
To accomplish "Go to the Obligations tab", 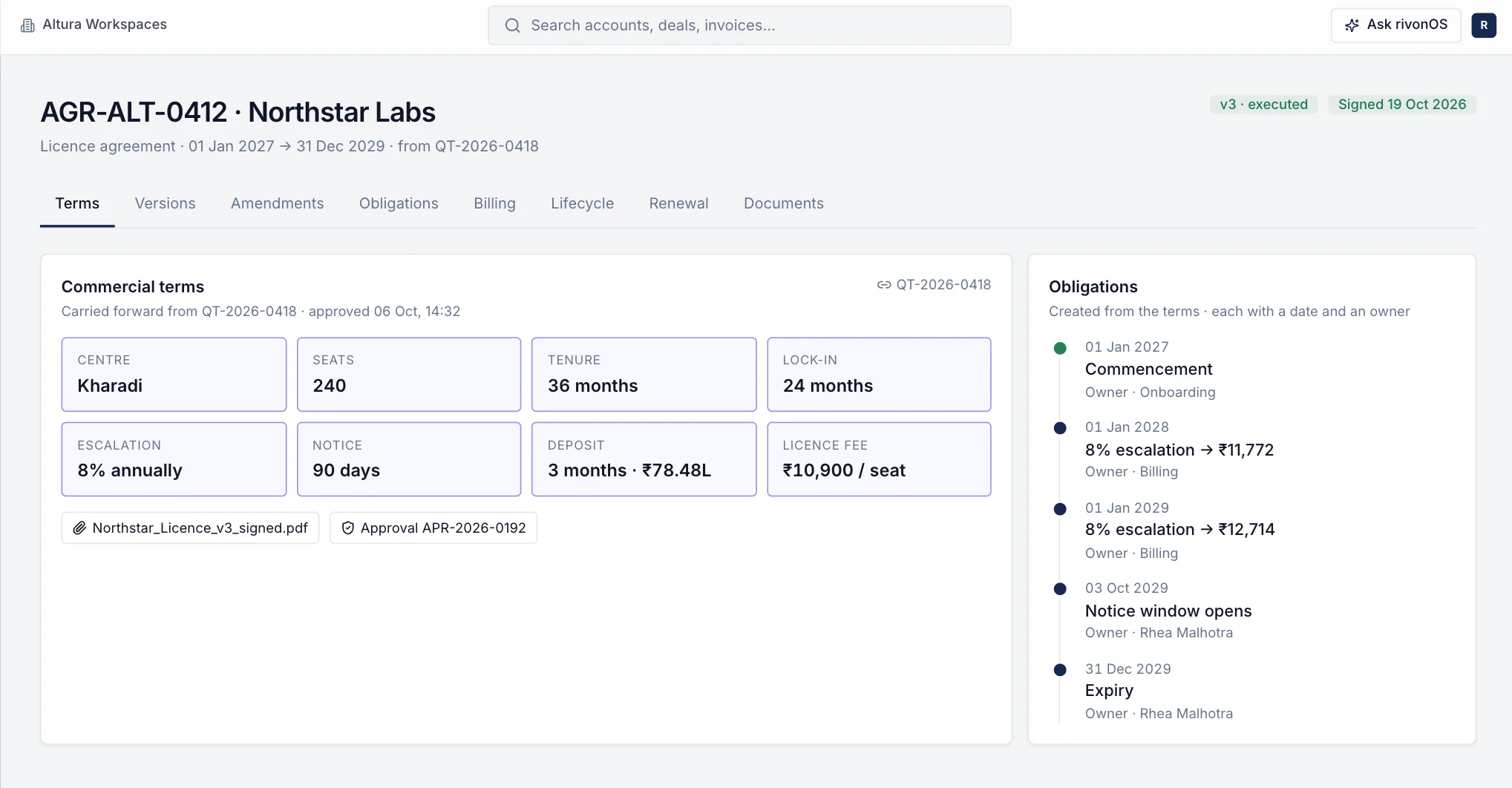I will [399, 203].
